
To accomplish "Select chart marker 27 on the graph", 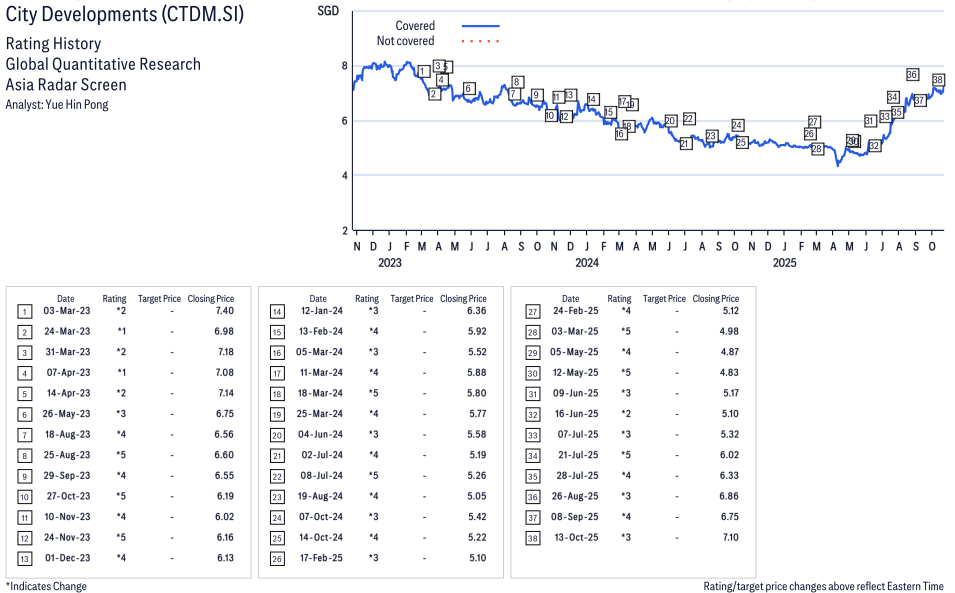I will tap(814, 121).
